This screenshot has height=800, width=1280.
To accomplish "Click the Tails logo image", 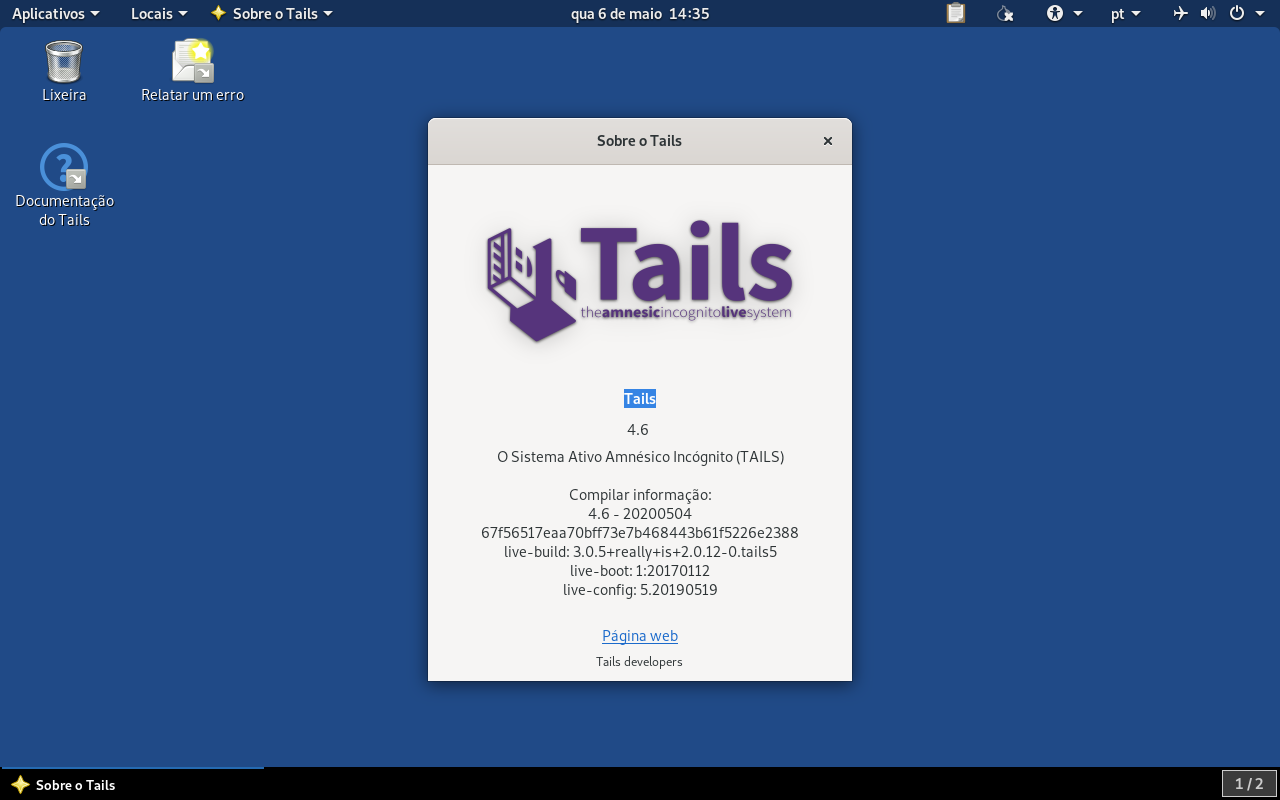I will click(x=640, y=283).
